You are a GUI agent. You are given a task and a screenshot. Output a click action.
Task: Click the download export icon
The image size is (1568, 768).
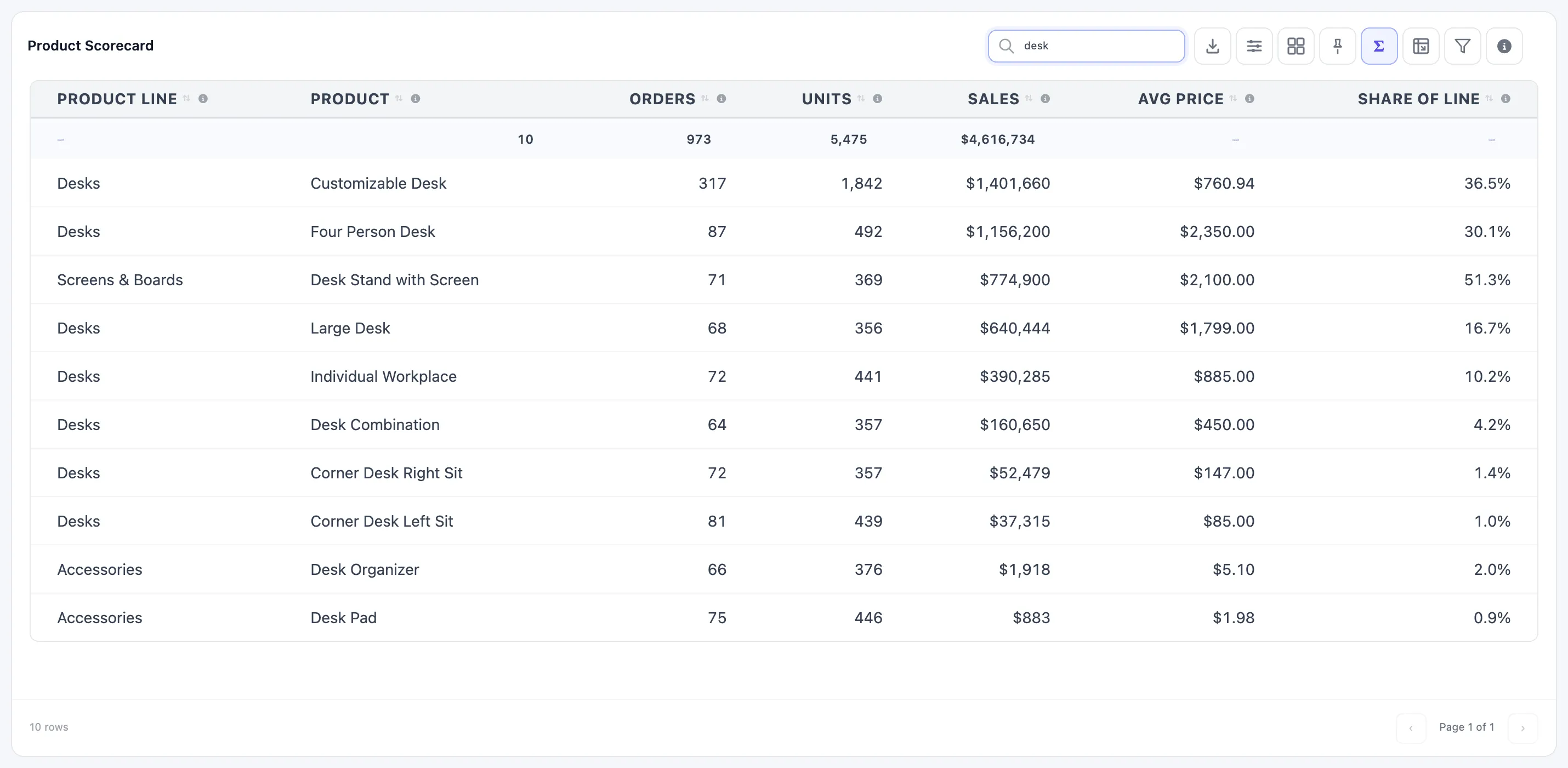(1212, 46)
